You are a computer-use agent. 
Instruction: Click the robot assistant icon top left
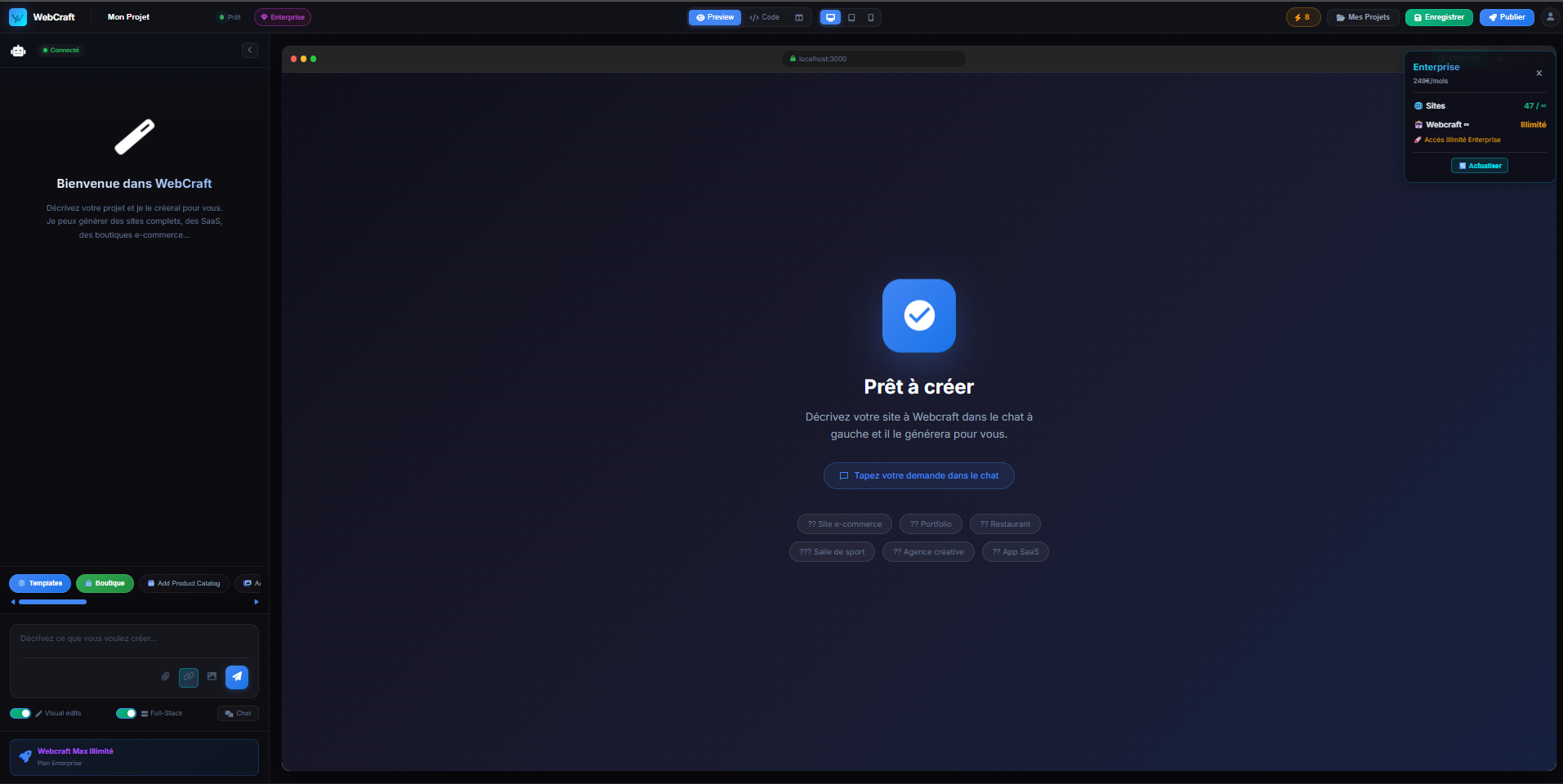[x=17, y=50]
